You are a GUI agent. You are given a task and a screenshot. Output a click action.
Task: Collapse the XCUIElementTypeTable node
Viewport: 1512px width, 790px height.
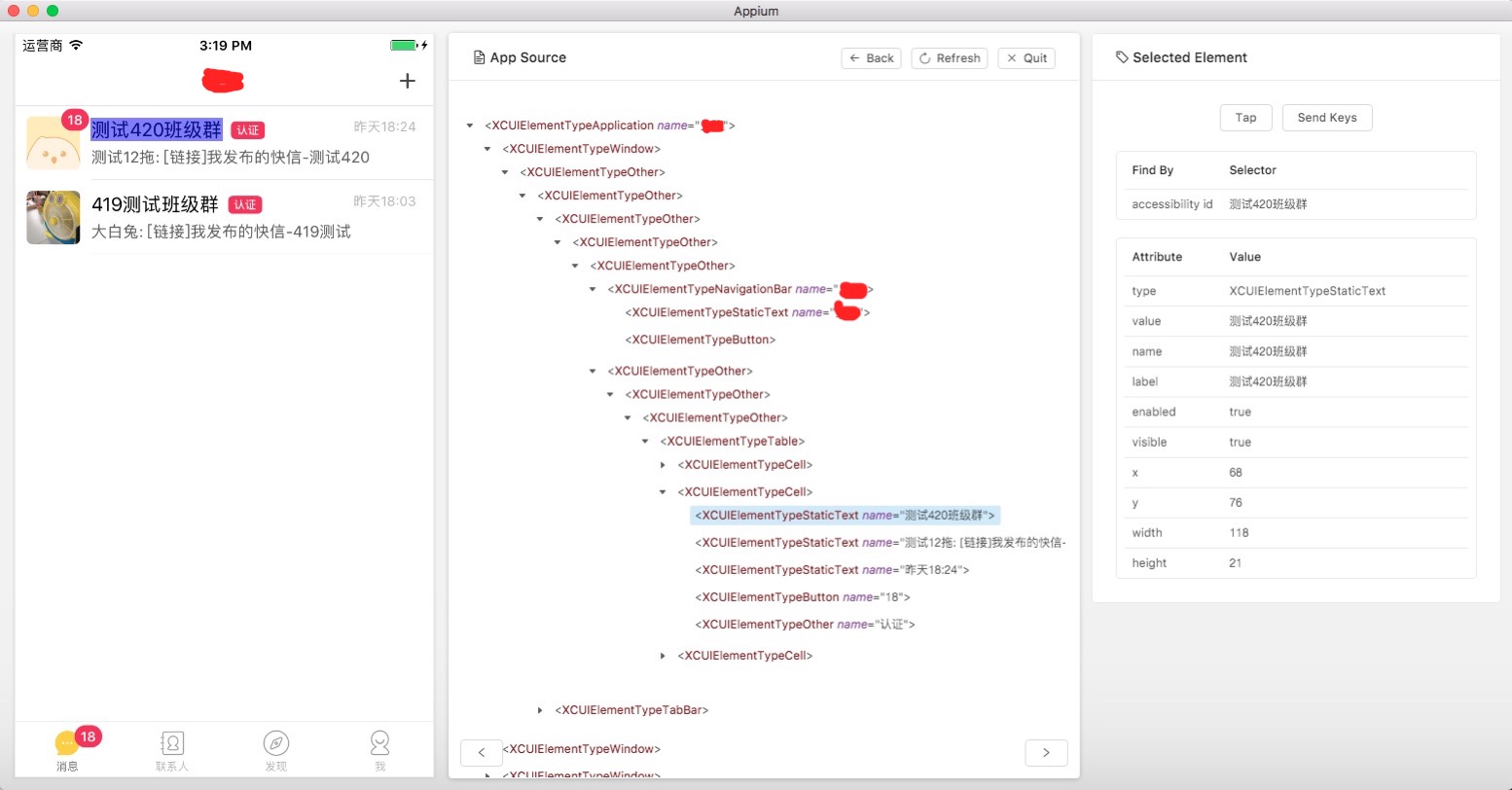(646, 442)
